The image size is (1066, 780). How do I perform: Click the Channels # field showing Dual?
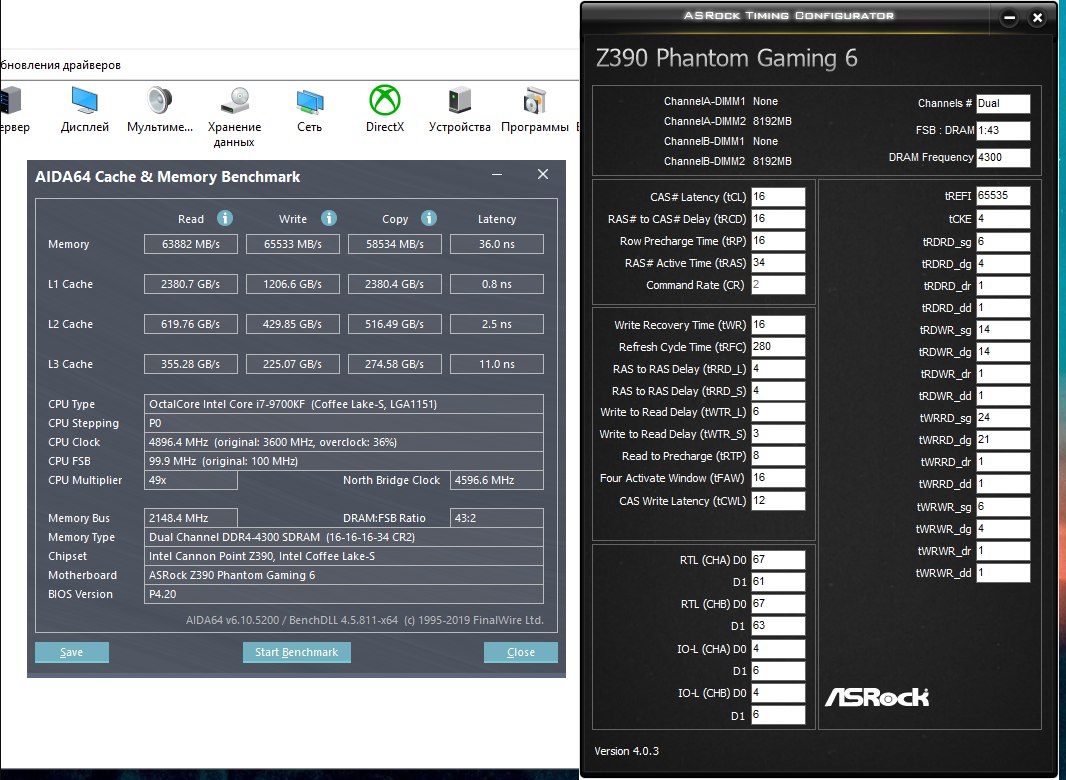(x=1003, y=103)
